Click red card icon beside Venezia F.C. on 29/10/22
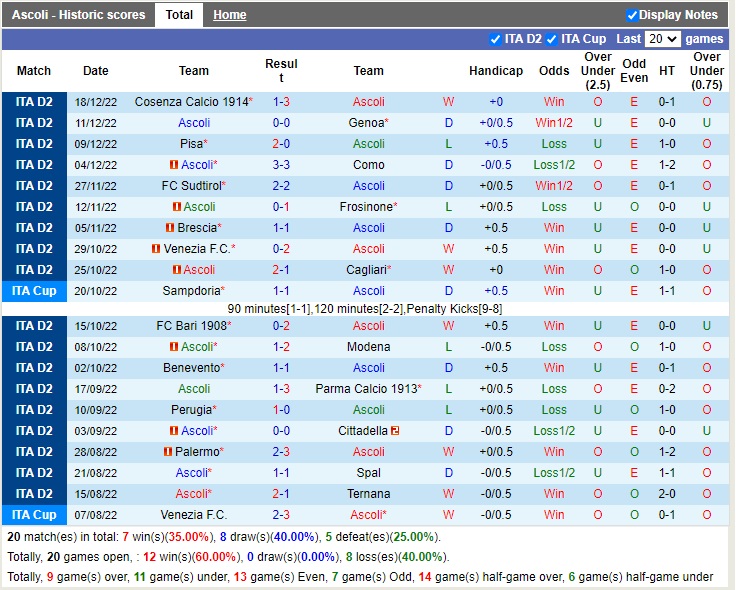Image resolution: width=736 pixels, height=590 pixels. (x=155, y=249)
